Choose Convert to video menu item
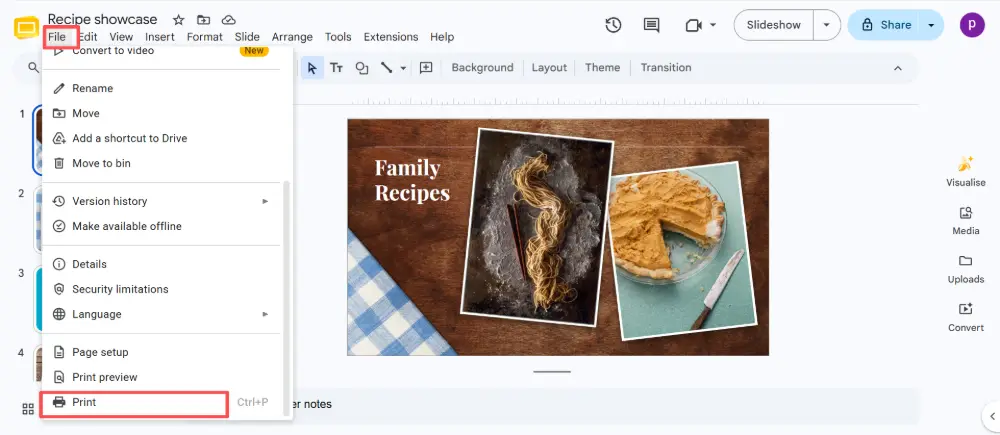 pos(161,51)
